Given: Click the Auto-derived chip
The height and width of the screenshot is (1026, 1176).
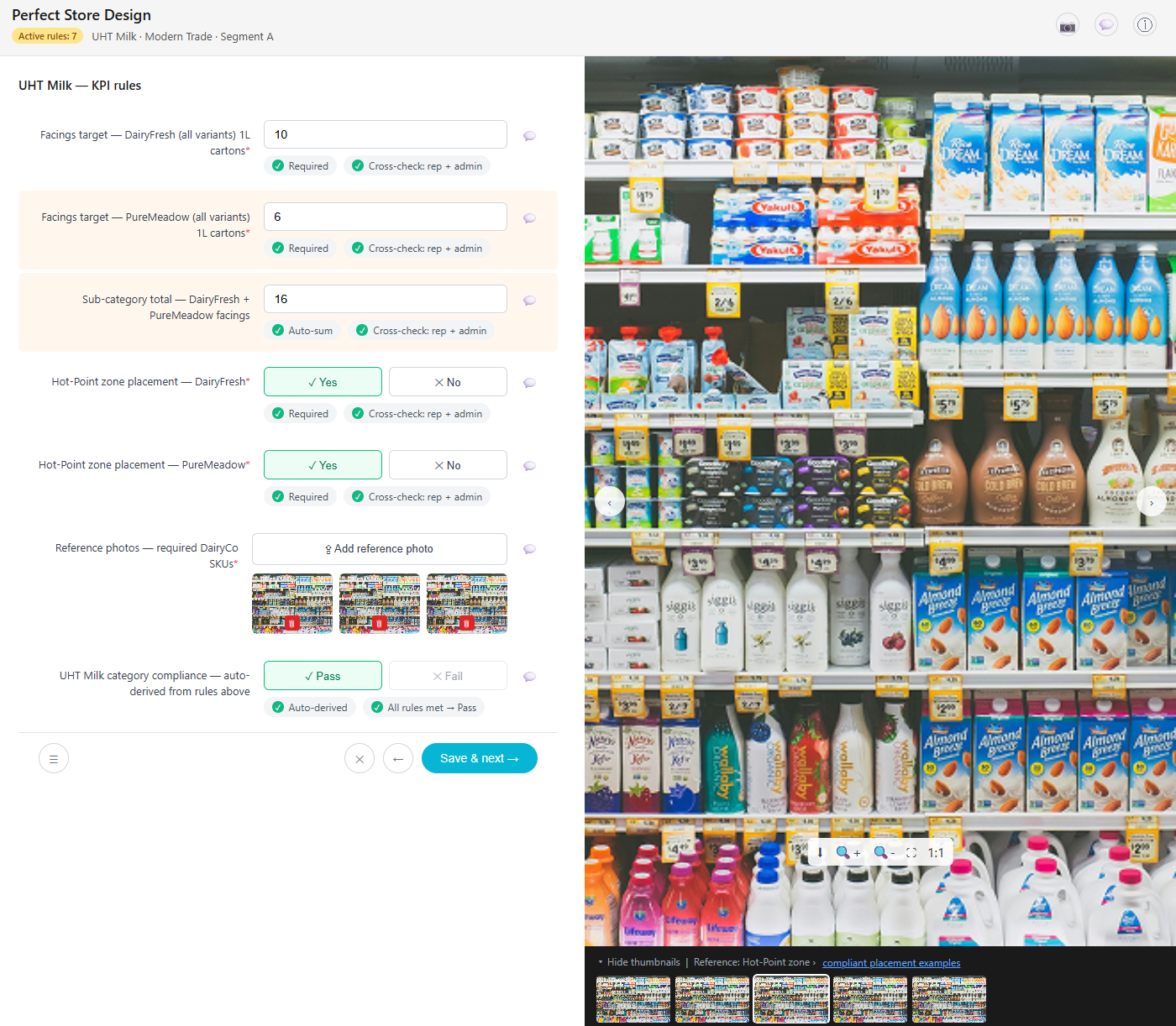Looking at the screenshot, I should pos(310,708).
